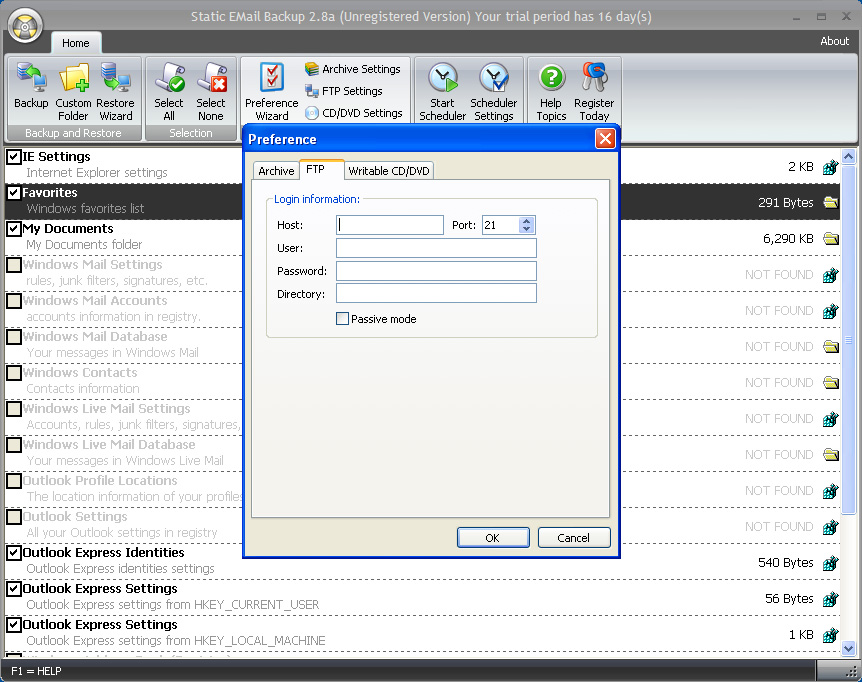The height and width of the screenshot is (682, 862).
Task: Click inside the Host field
Action: coord(390,224)
